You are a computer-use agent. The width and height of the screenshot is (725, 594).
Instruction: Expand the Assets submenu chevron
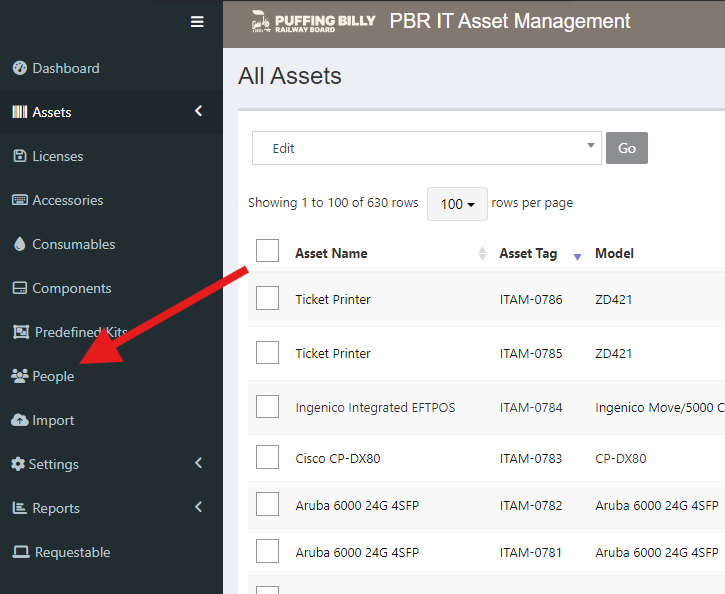pos(198,111)
